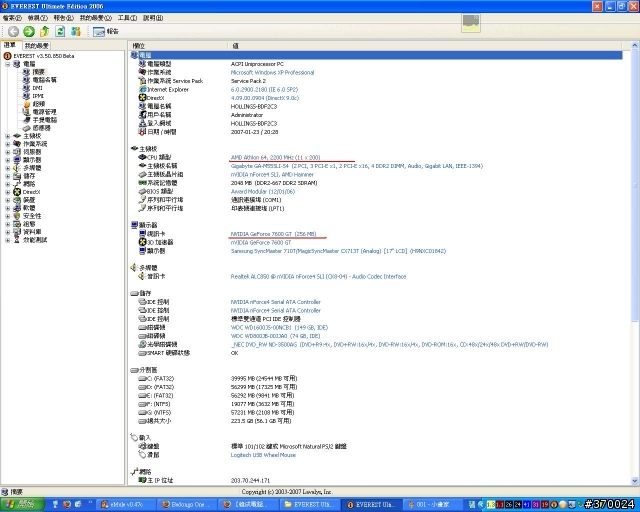Screen dimensions: 640x512
Task: Expand the 網路 Network tree node
Action: [7, 184]
